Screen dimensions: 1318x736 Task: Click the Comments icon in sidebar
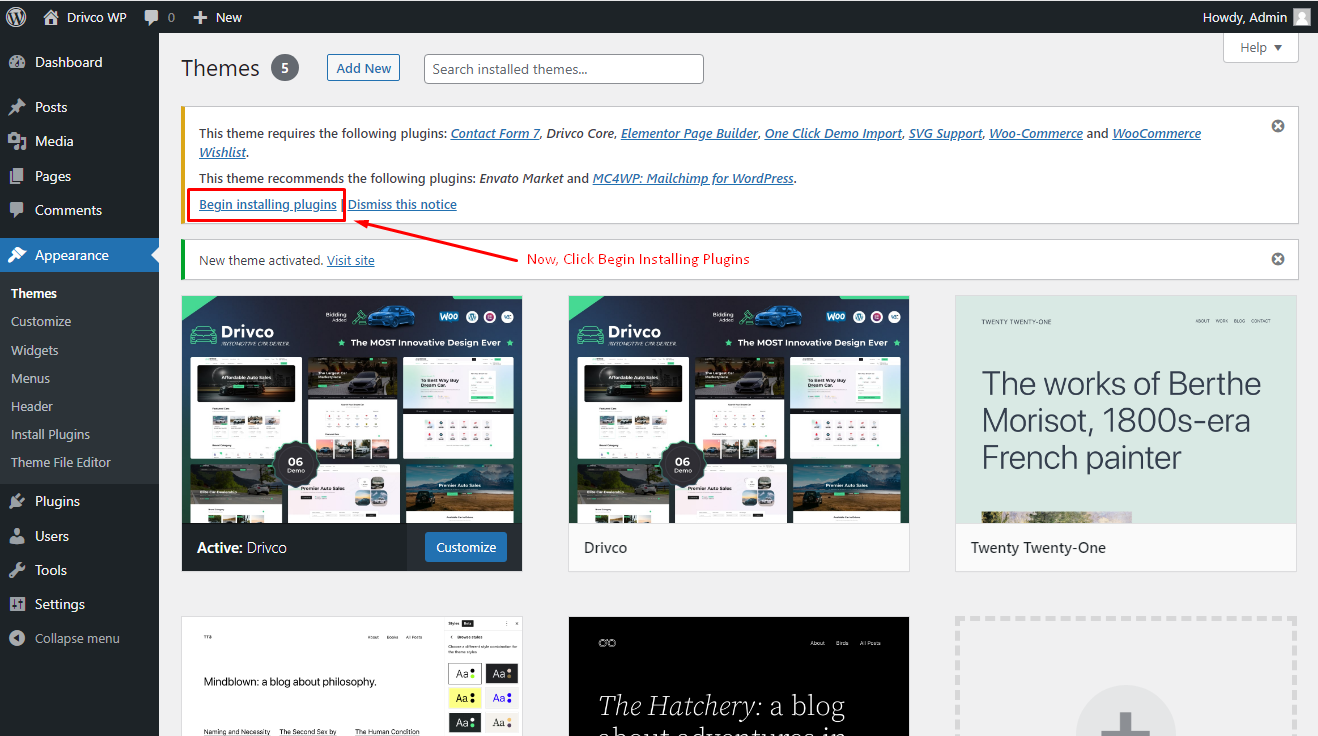(x=17, y=210)
